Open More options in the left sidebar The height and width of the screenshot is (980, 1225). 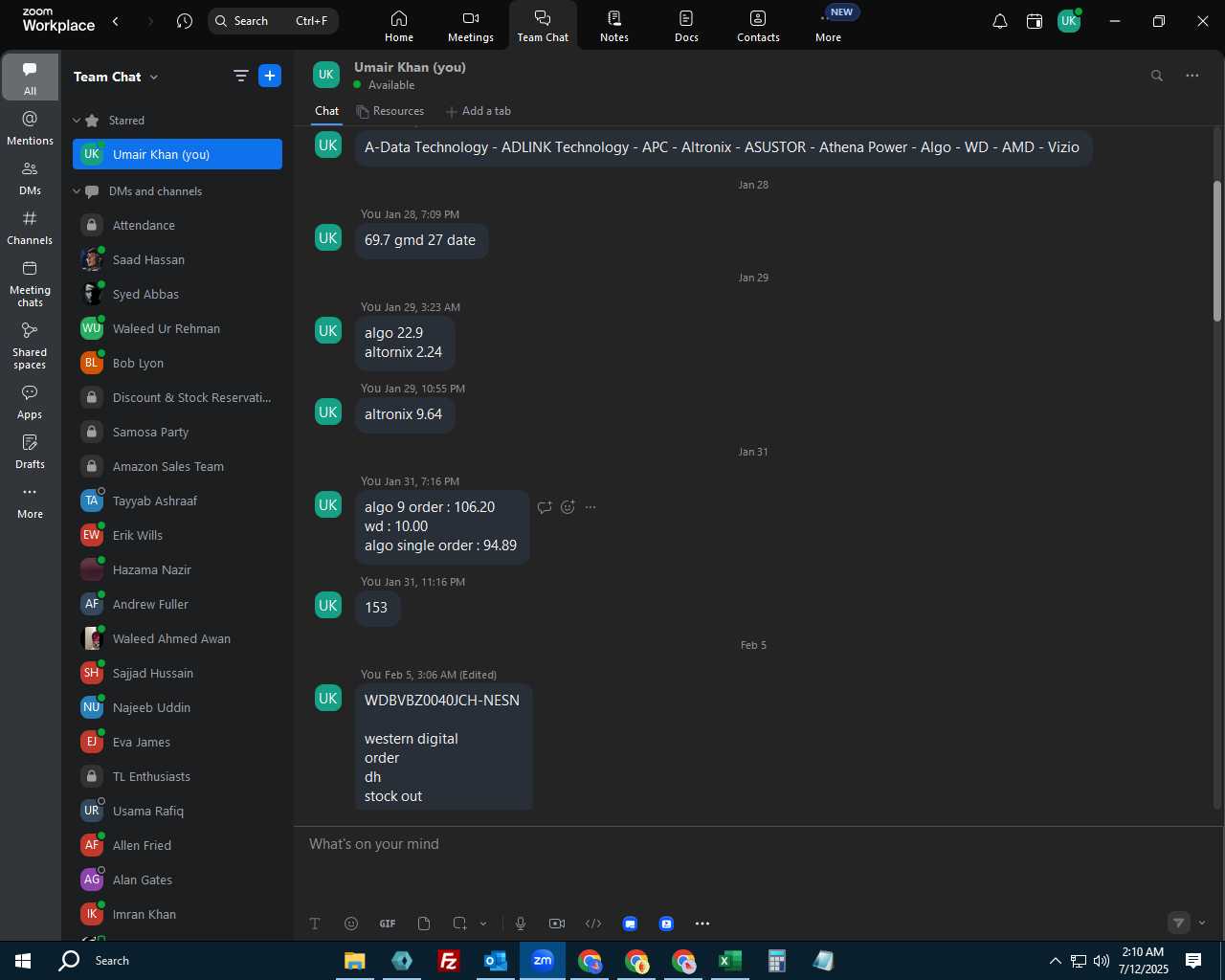30,501
